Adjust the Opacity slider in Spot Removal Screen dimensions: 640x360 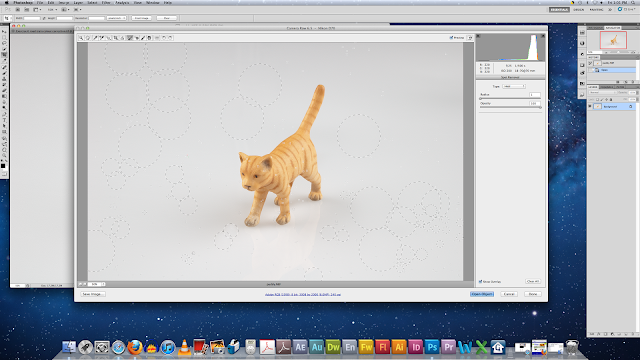pyautogui.click(x=510, y=107)
